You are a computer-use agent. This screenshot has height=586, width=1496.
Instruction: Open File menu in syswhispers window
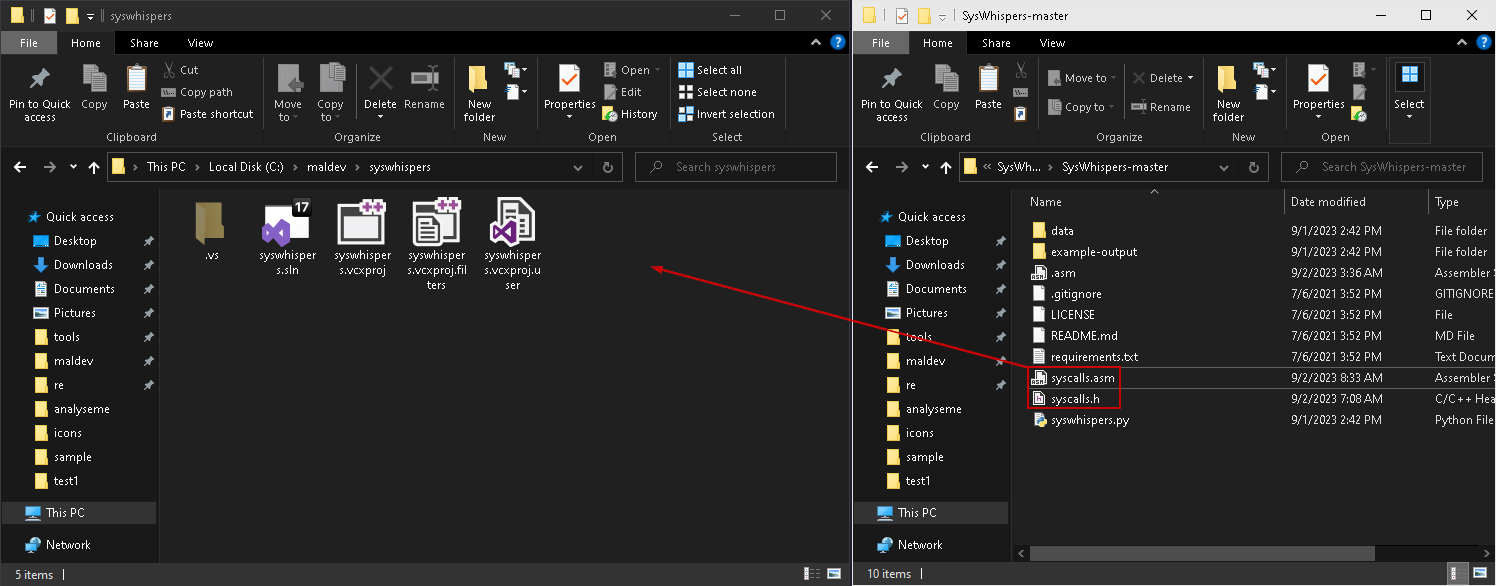click(29, 43)
